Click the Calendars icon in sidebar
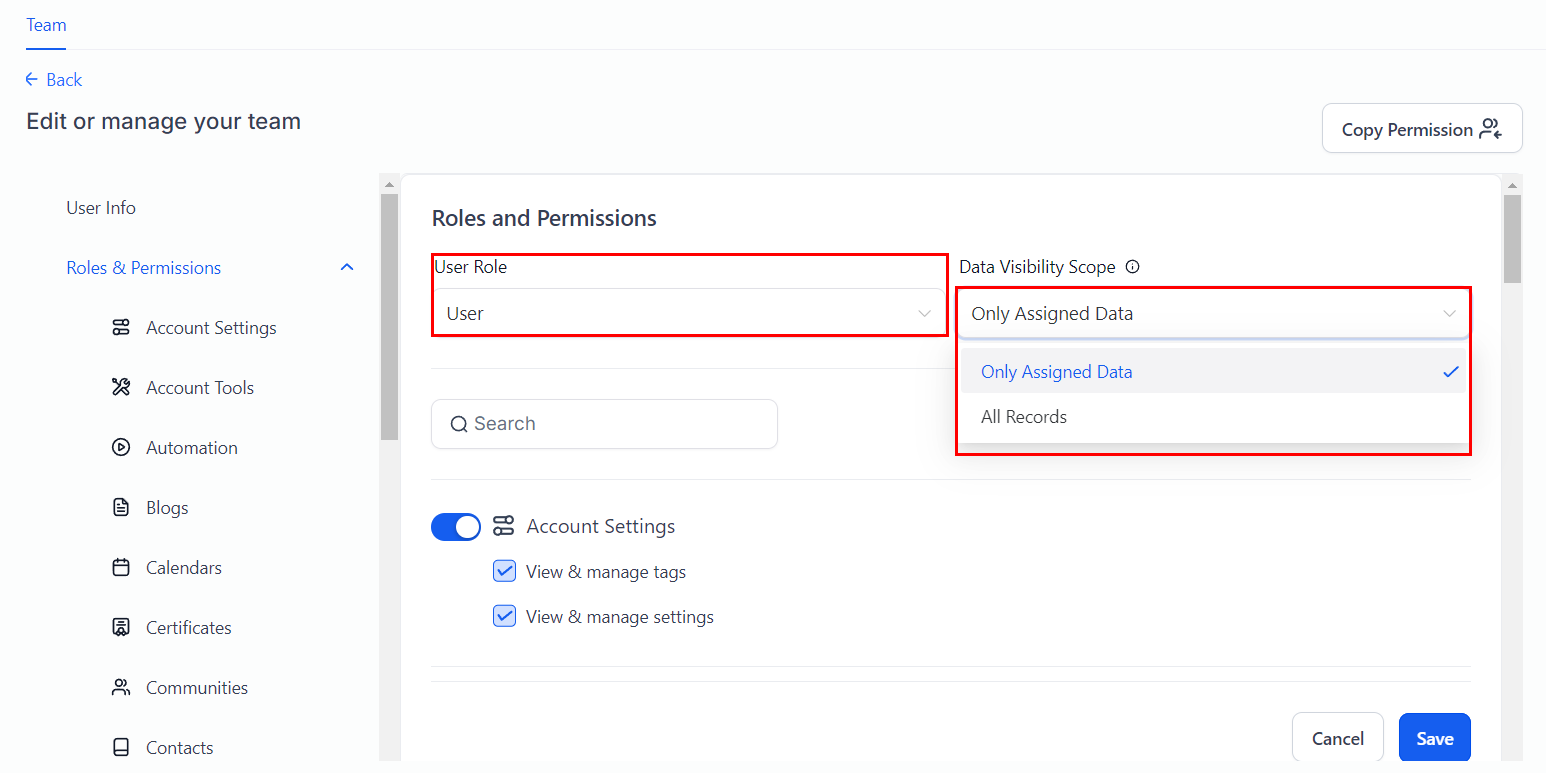This screenshot has height=773, width=1546. [x=121, y=568]
